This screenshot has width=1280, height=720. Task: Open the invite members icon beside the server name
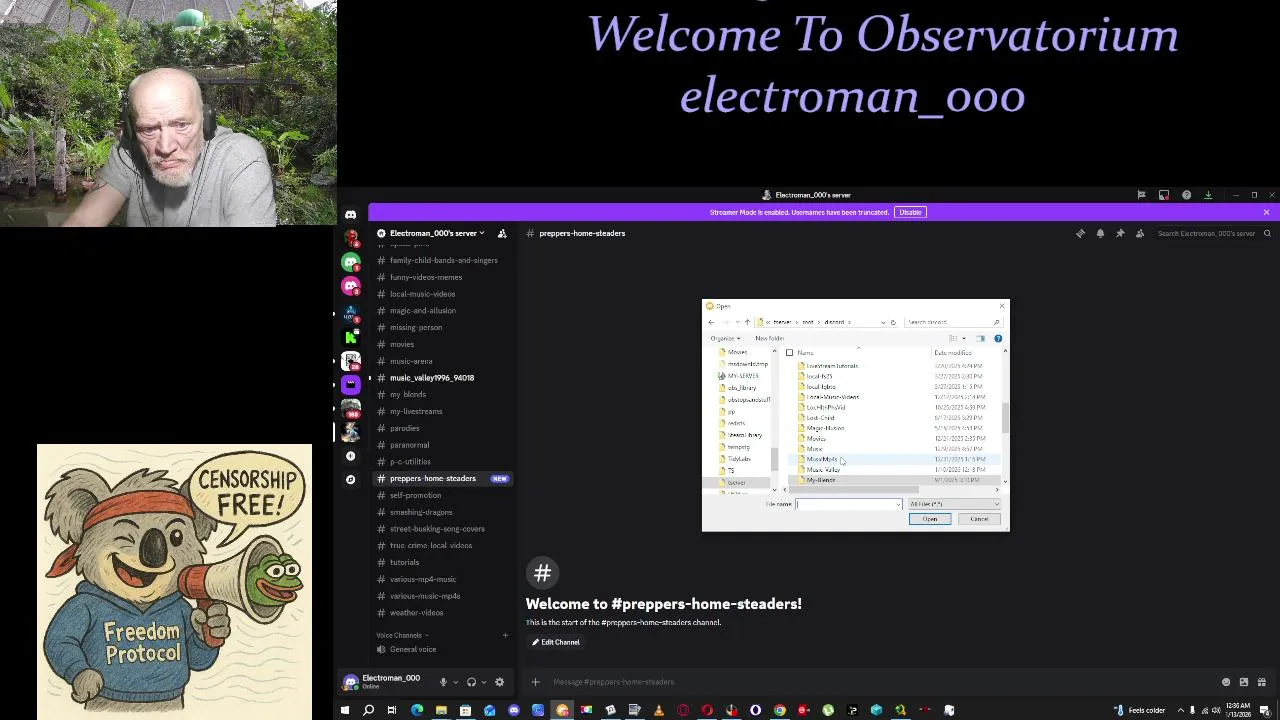click(502, 233)
